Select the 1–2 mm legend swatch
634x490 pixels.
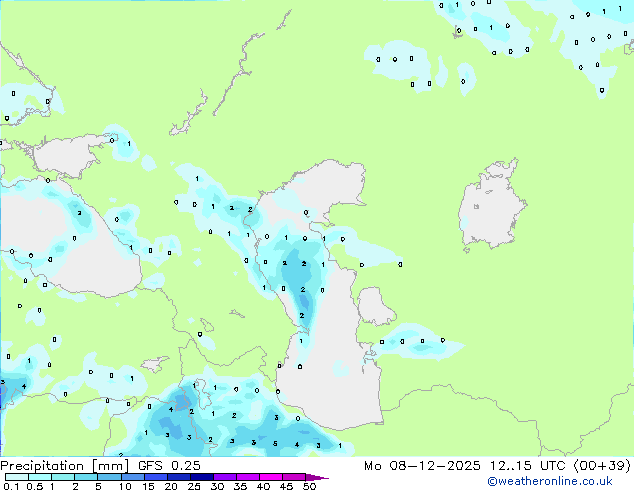(63, 477)
